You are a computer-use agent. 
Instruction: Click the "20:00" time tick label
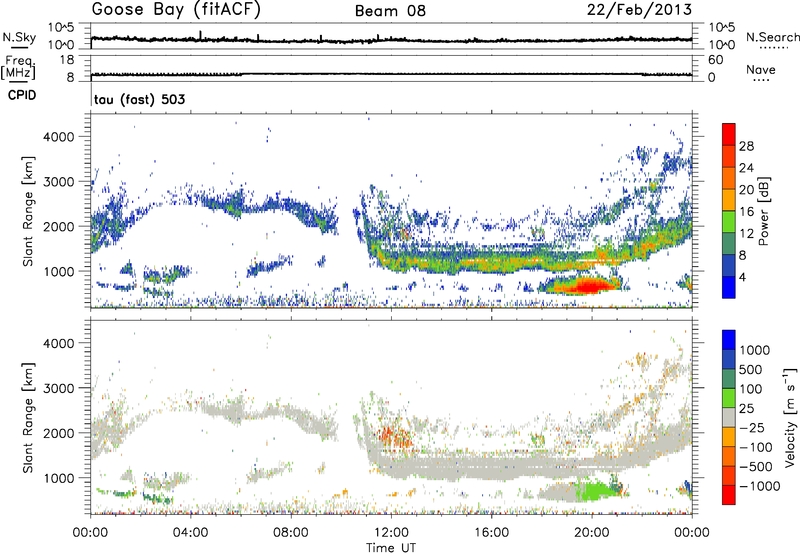[591, 533]
